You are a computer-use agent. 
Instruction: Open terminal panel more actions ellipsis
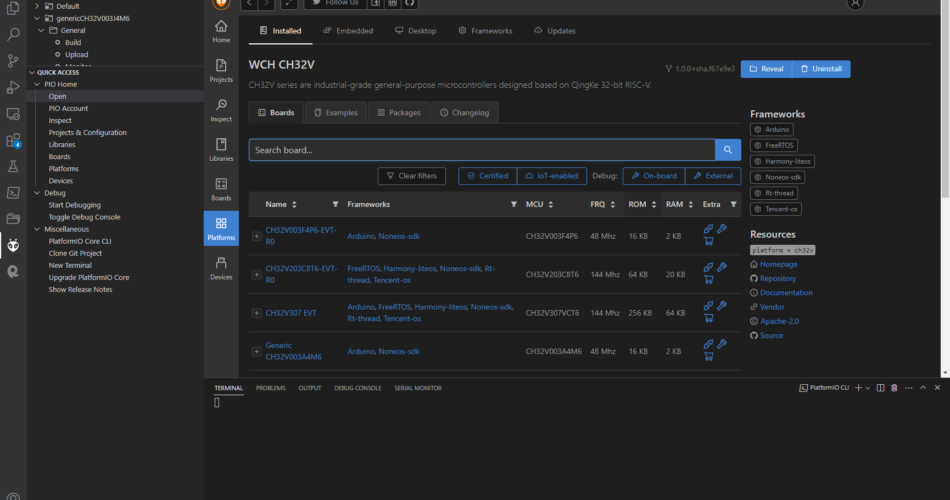coord(909,388)
